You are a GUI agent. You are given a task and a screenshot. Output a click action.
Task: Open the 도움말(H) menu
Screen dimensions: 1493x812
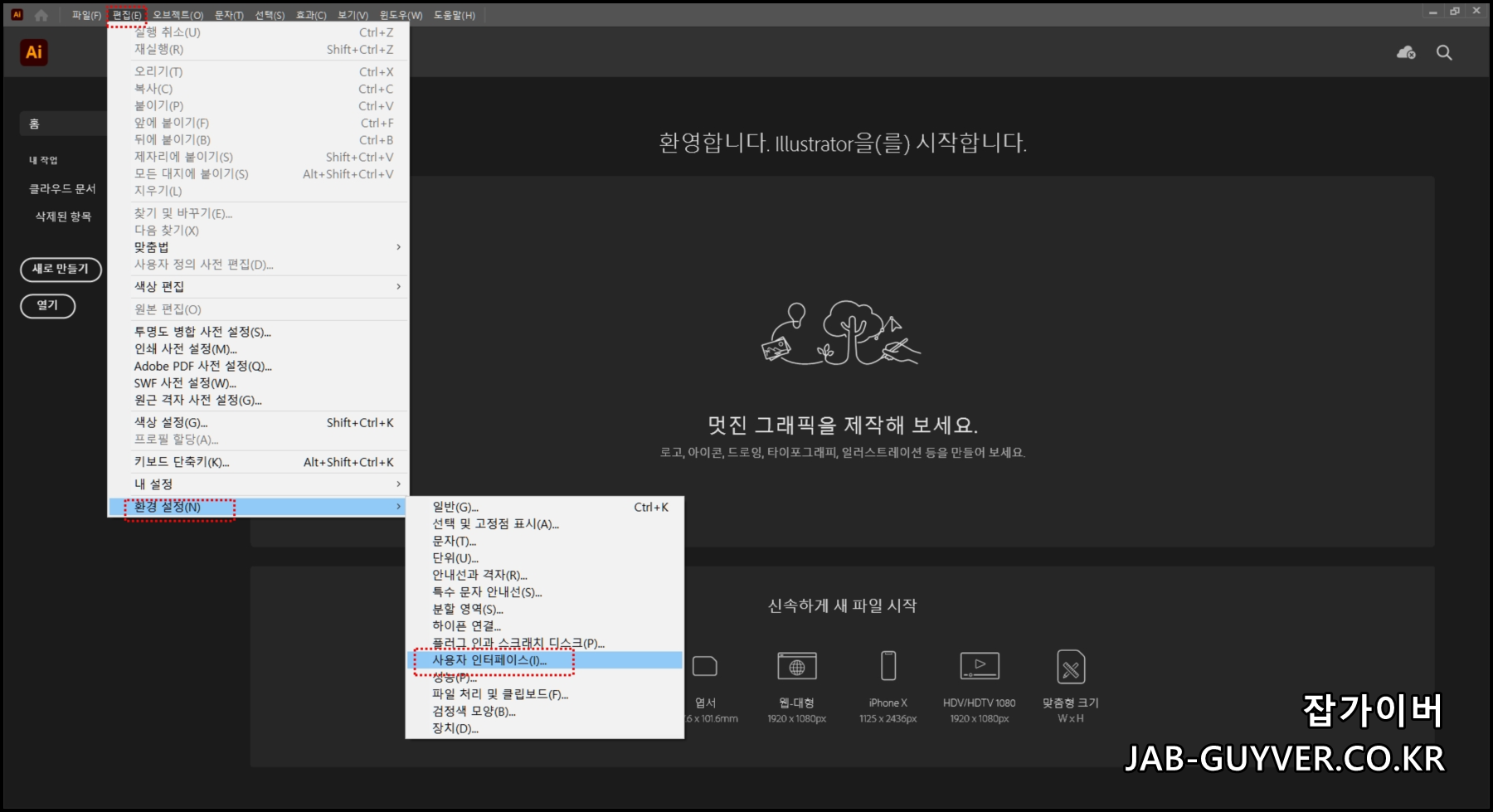455,15
